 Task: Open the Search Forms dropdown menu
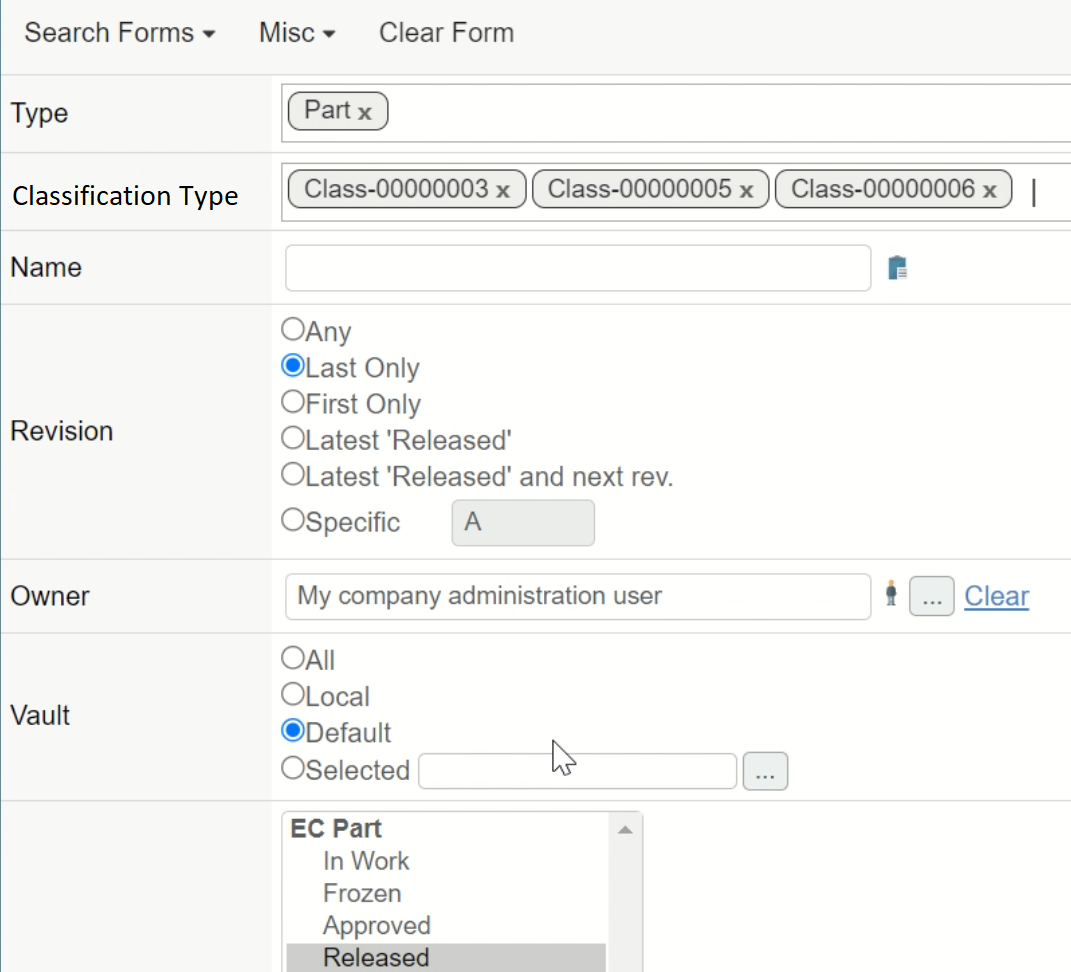click(x=120, y=33)
